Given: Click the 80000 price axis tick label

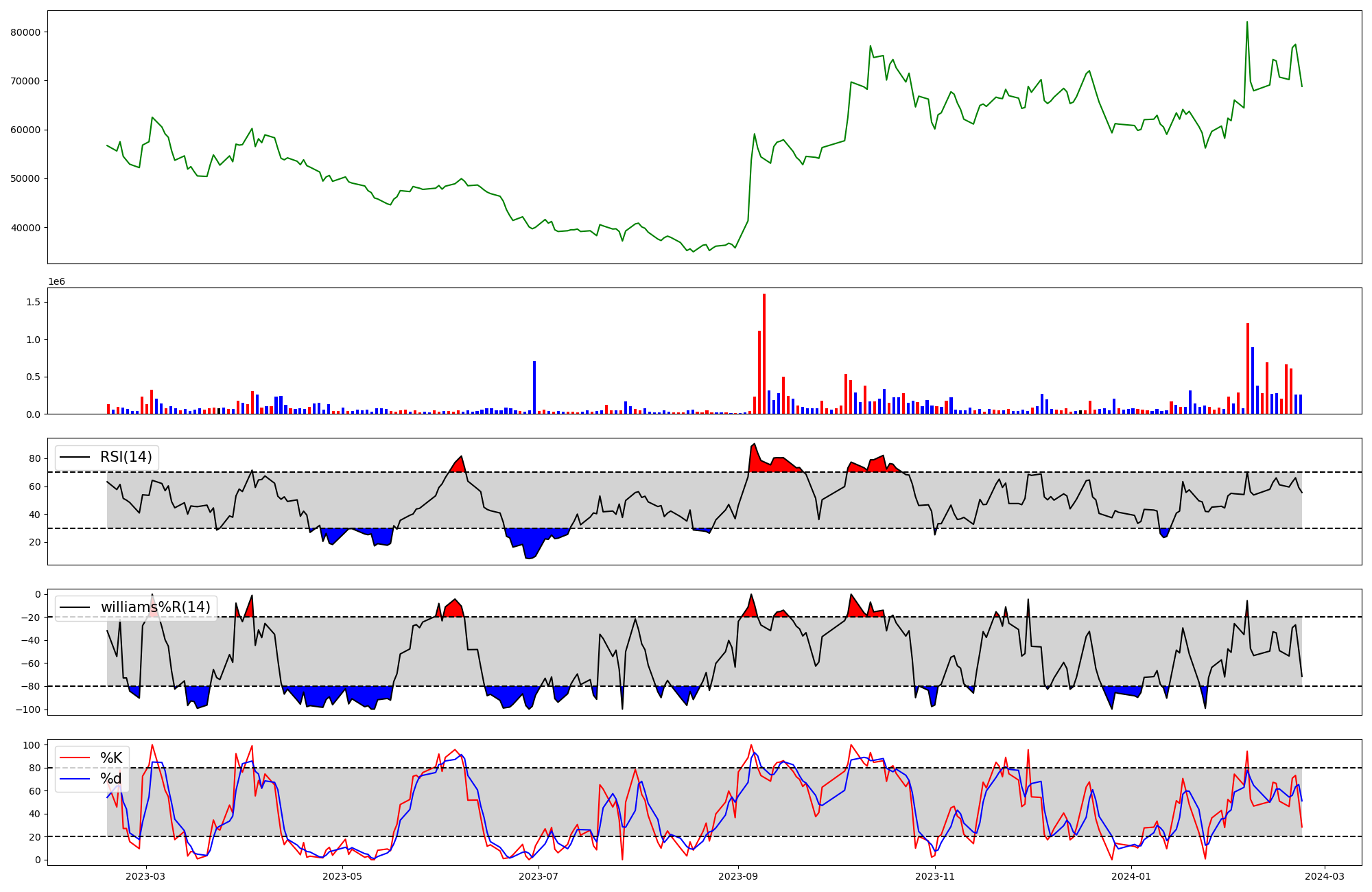Looking at the screenshot, I should click(25, 32).
